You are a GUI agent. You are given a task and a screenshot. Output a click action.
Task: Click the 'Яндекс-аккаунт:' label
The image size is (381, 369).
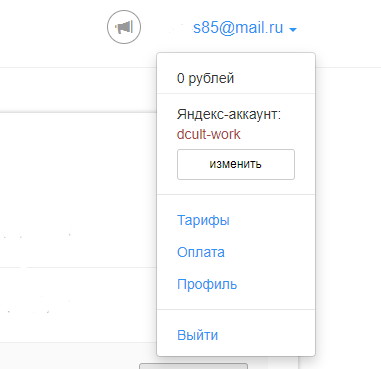click(x=229, y=114)
